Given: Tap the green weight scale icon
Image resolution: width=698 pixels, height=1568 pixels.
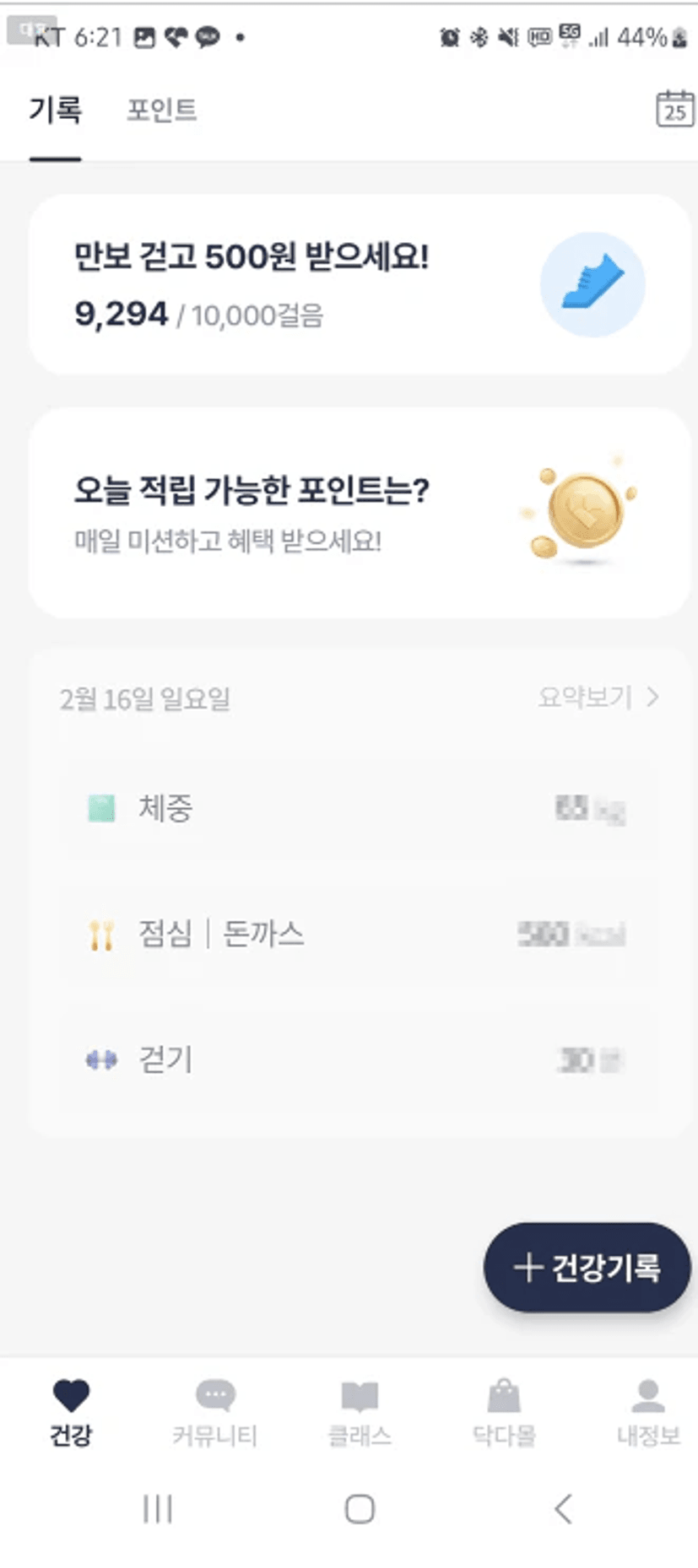Looking at the screenshot, I should (x=102, y=808).
